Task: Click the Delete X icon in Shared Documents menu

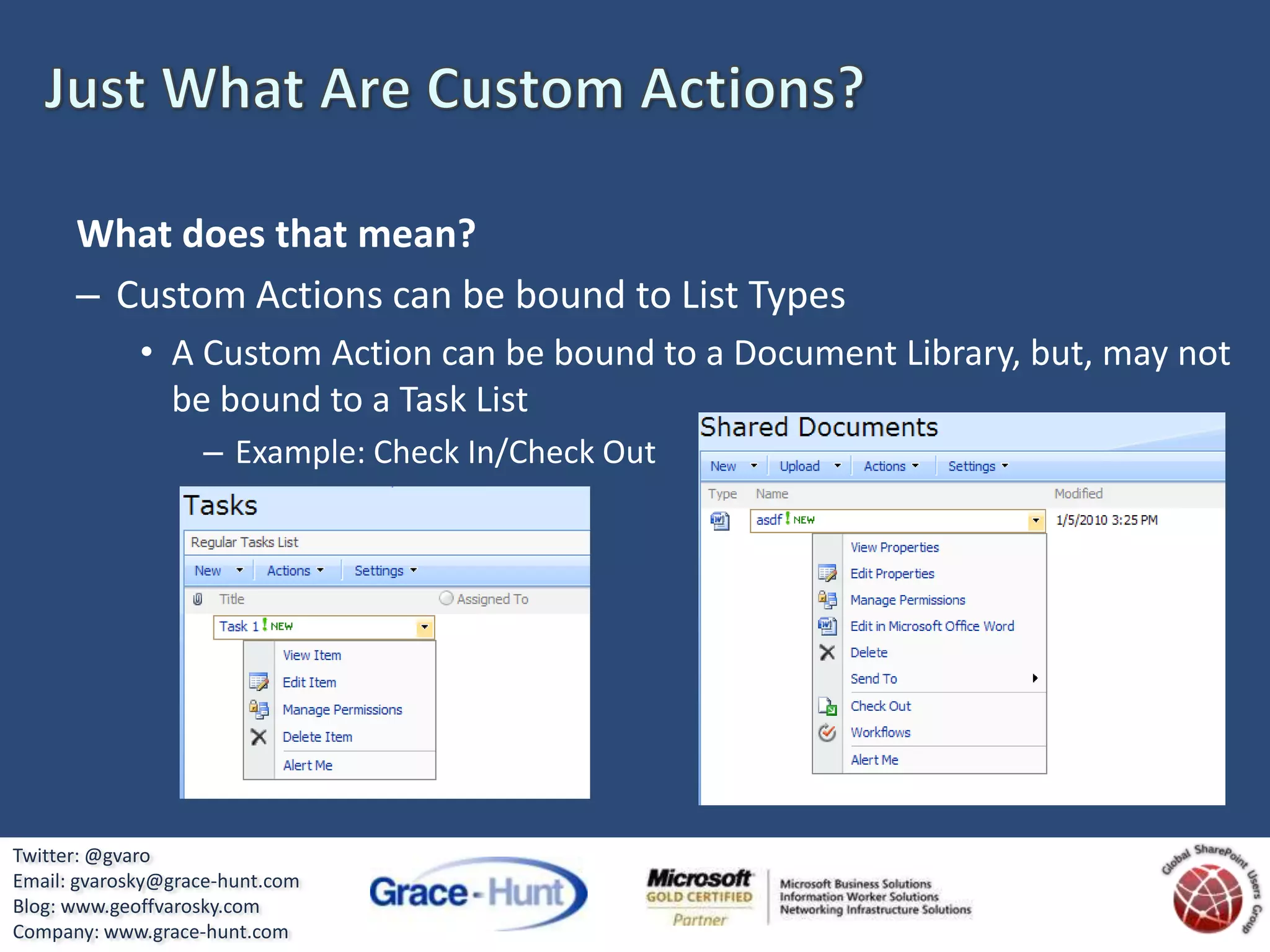Action: pos(827,653)
